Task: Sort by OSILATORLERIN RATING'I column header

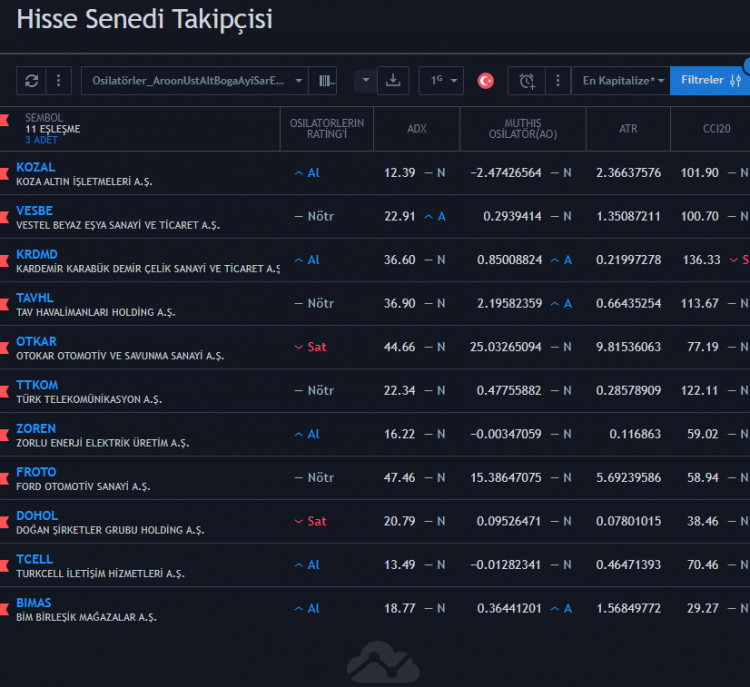Action: click(x=327, y=129)
